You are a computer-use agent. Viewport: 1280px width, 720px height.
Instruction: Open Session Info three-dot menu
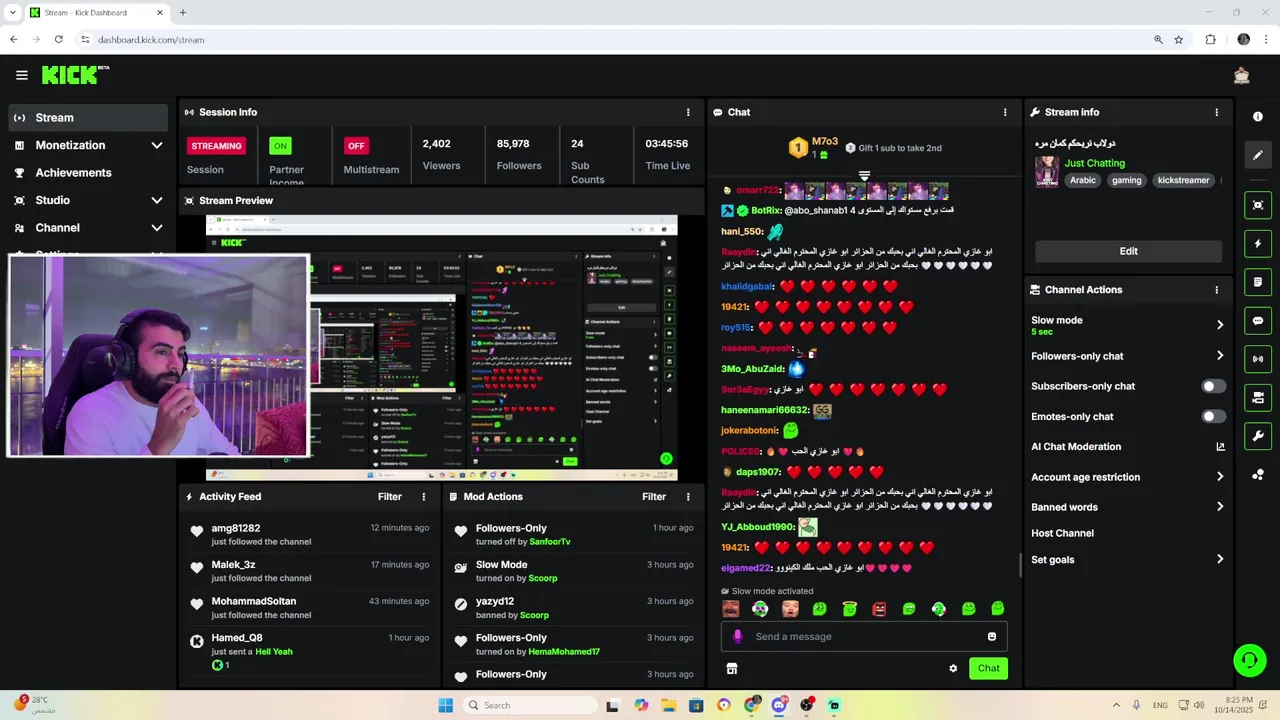point(688,112)
